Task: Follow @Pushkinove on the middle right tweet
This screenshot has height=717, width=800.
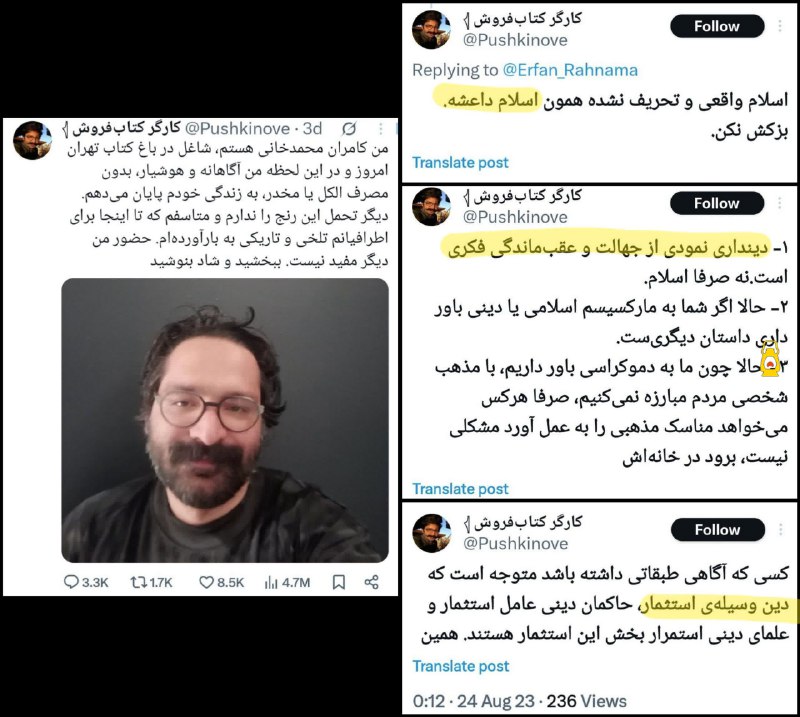Action: (717, 203)
